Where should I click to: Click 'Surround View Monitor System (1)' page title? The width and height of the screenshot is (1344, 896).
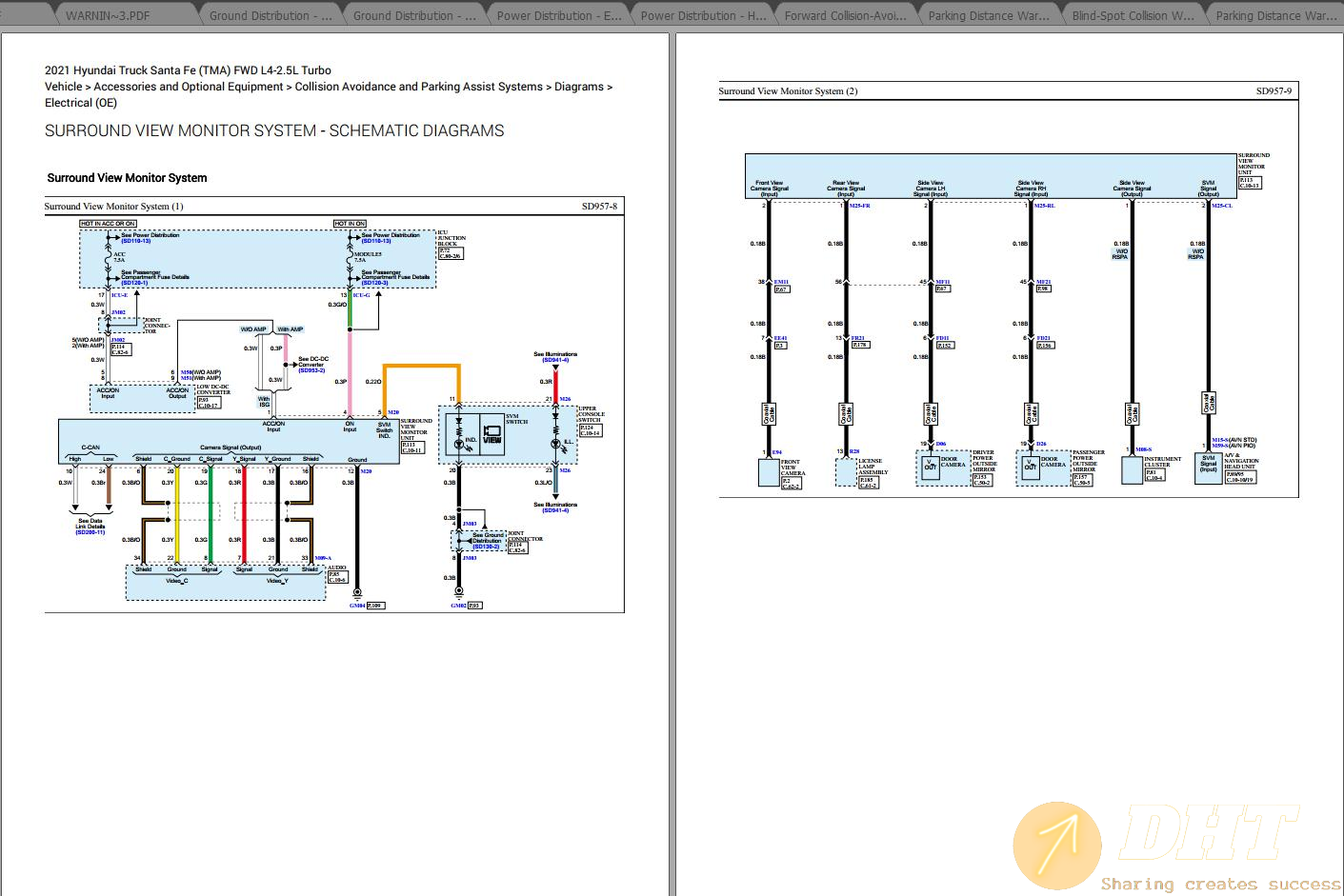pos(113,207)
